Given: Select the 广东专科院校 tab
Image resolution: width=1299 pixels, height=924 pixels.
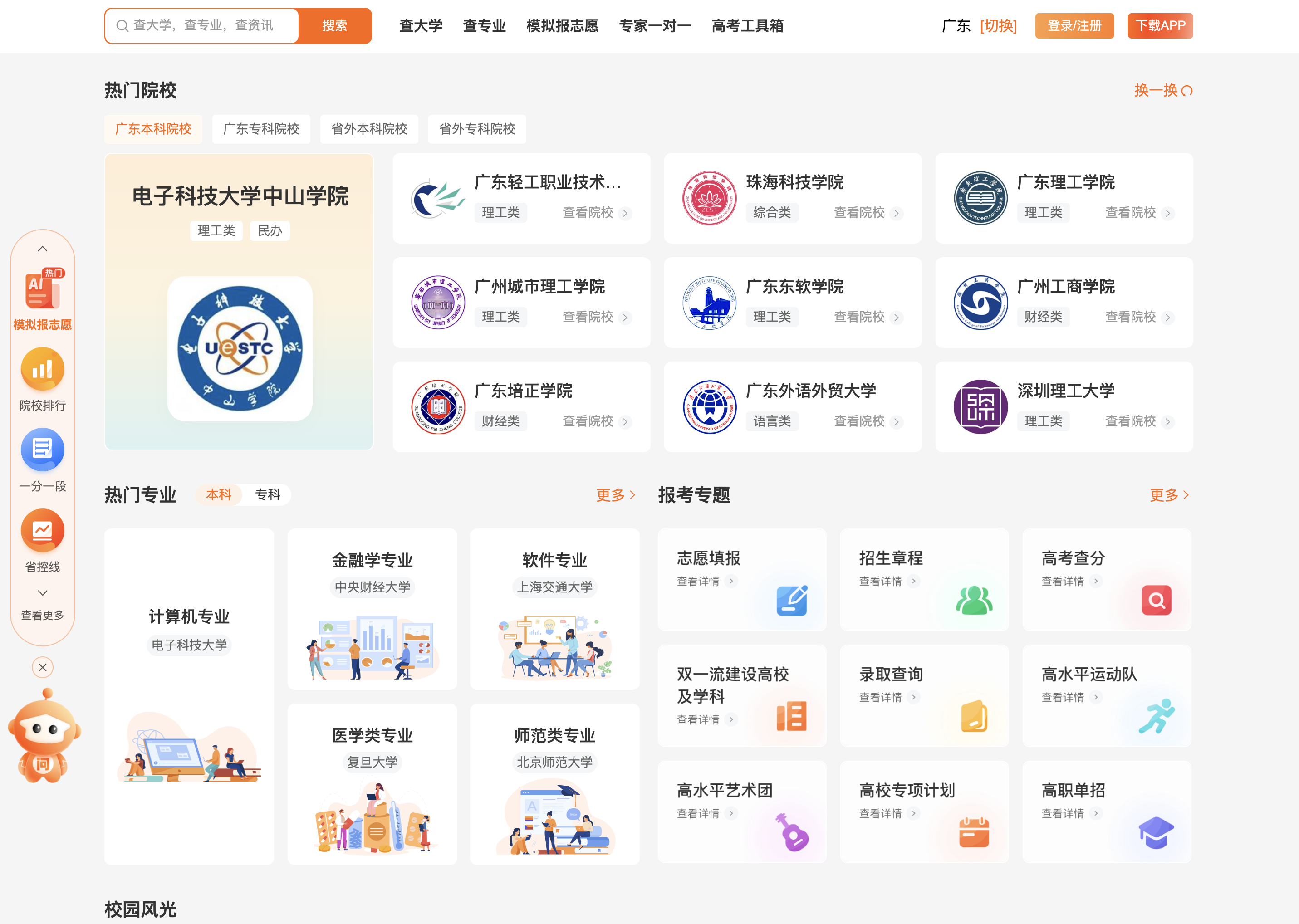Looking at the screenshot, I should tap(261, 129).
